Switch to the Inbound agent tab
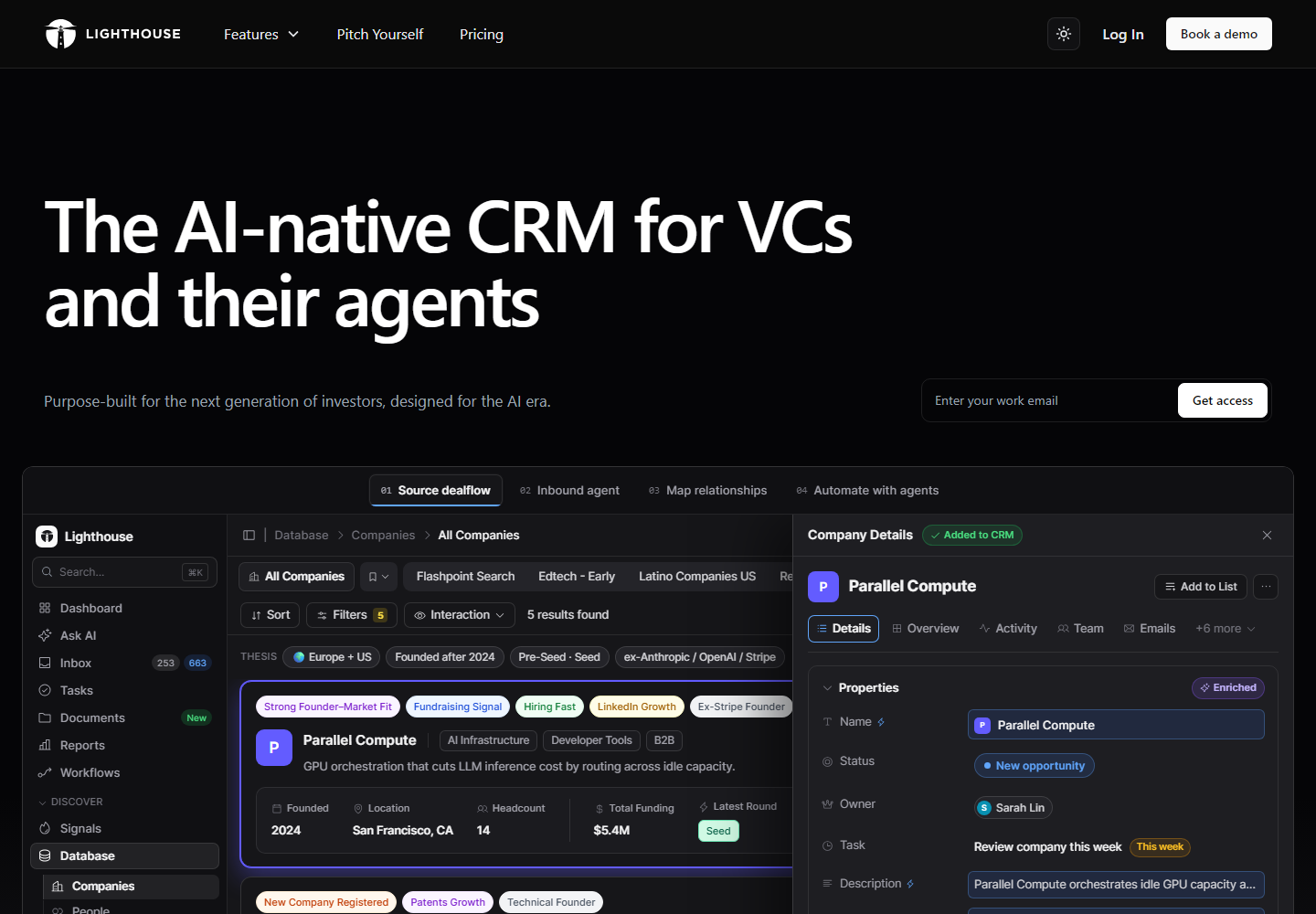Image resolution: width=1316 pixels, height=914 pixels. pos(569,491)
